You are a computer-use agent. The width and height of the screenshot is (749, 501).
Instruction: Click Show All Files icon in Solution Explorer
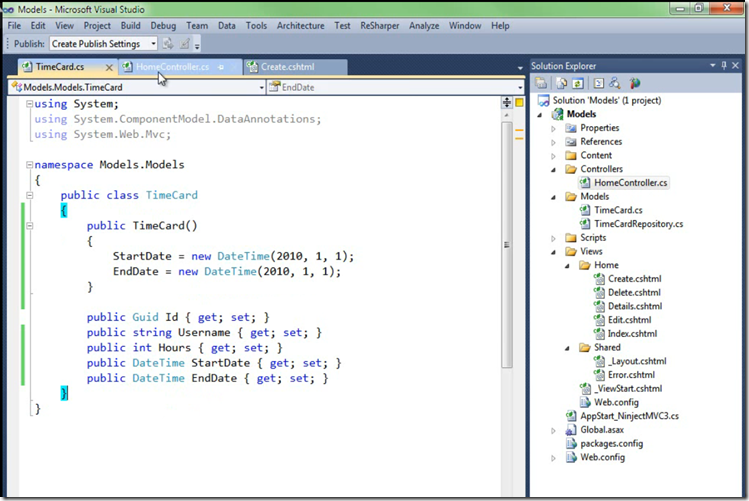pos(562,83)
